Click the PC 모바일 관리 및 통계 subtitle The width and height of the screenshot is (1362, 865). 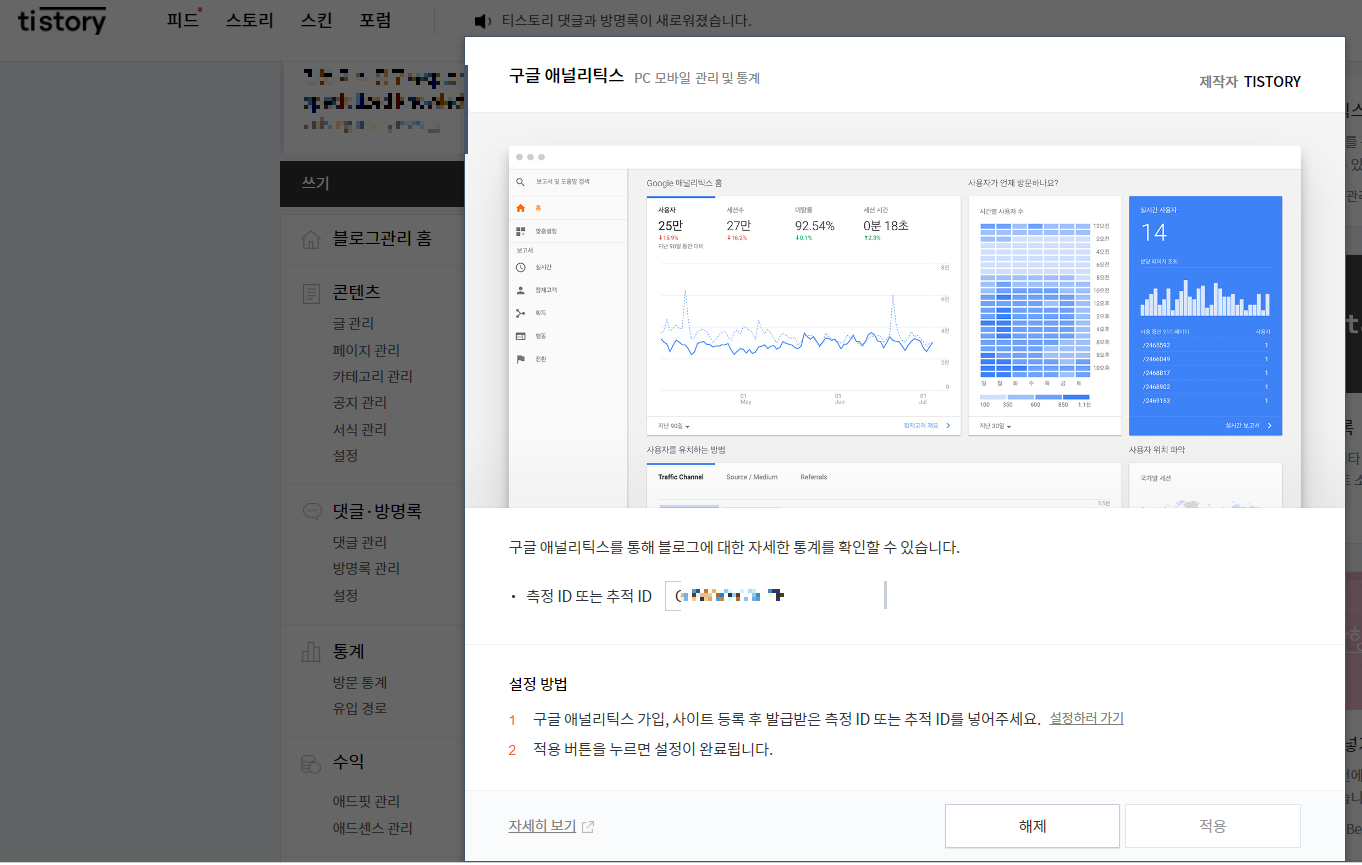(x=697, y=78)
